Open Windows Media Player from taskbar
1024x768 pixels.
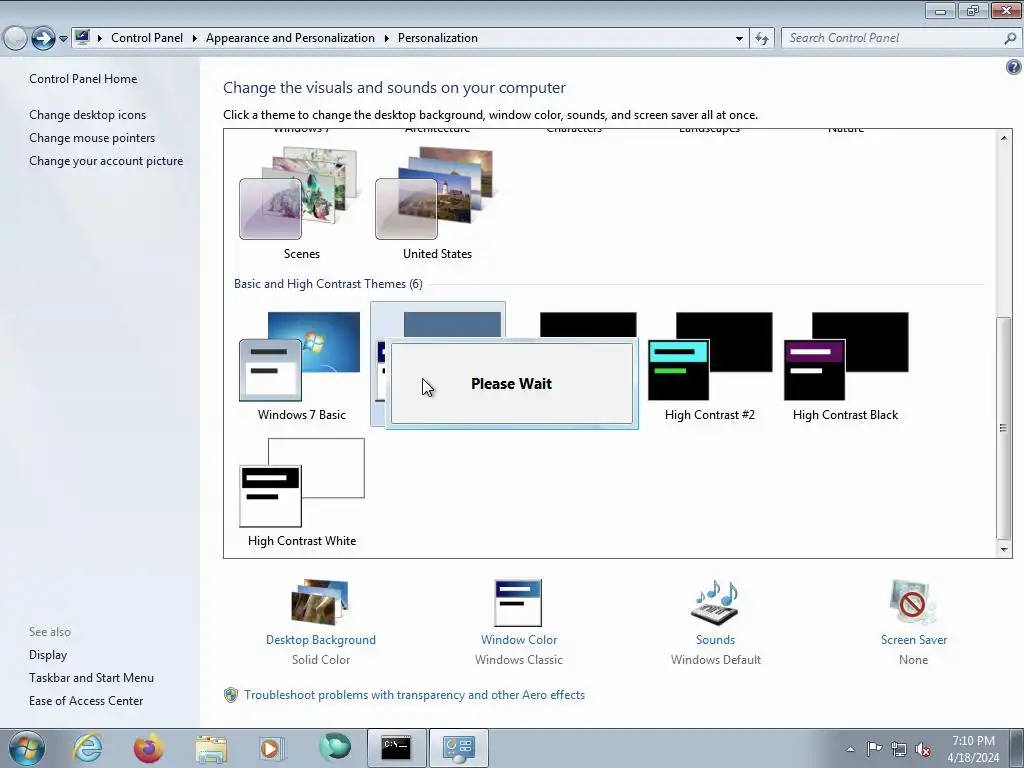[271, 748]
